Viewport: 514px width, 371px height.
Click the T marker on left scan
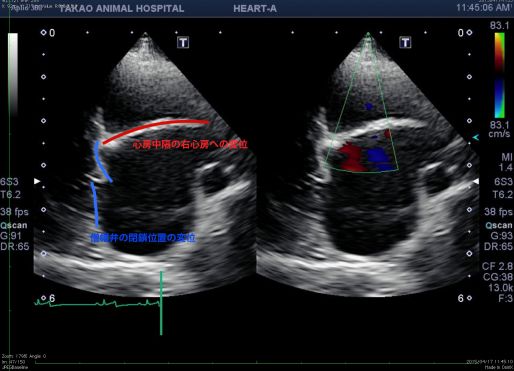(x=183, y=42)
